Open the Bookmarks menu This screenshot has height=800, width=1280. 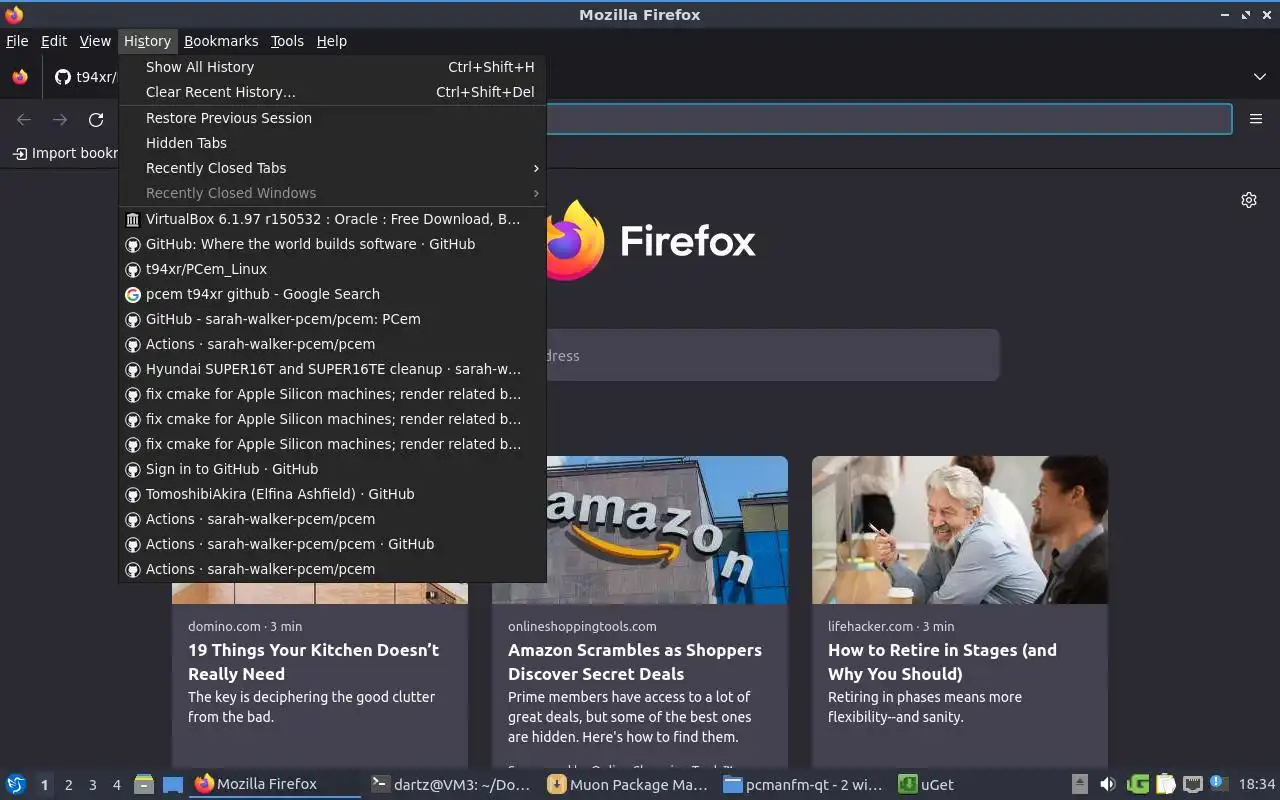[221, 41]
